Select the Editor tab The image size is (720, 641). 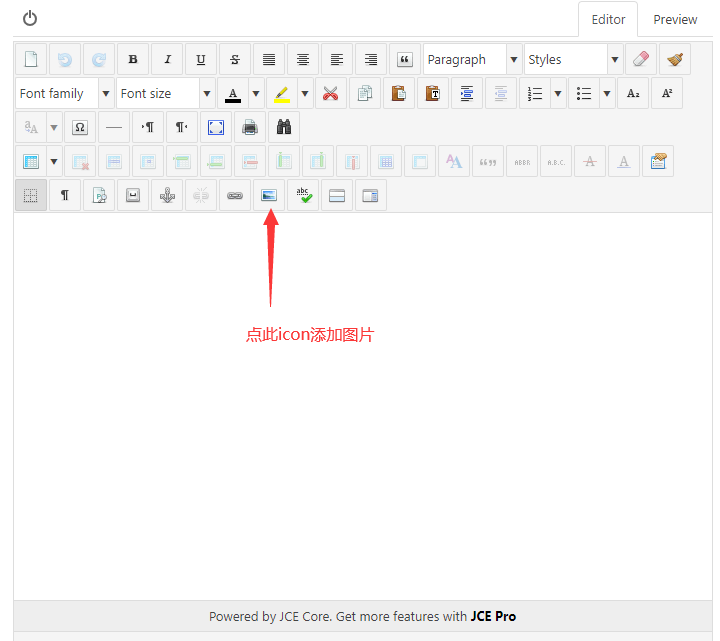[x=608, y=20]
